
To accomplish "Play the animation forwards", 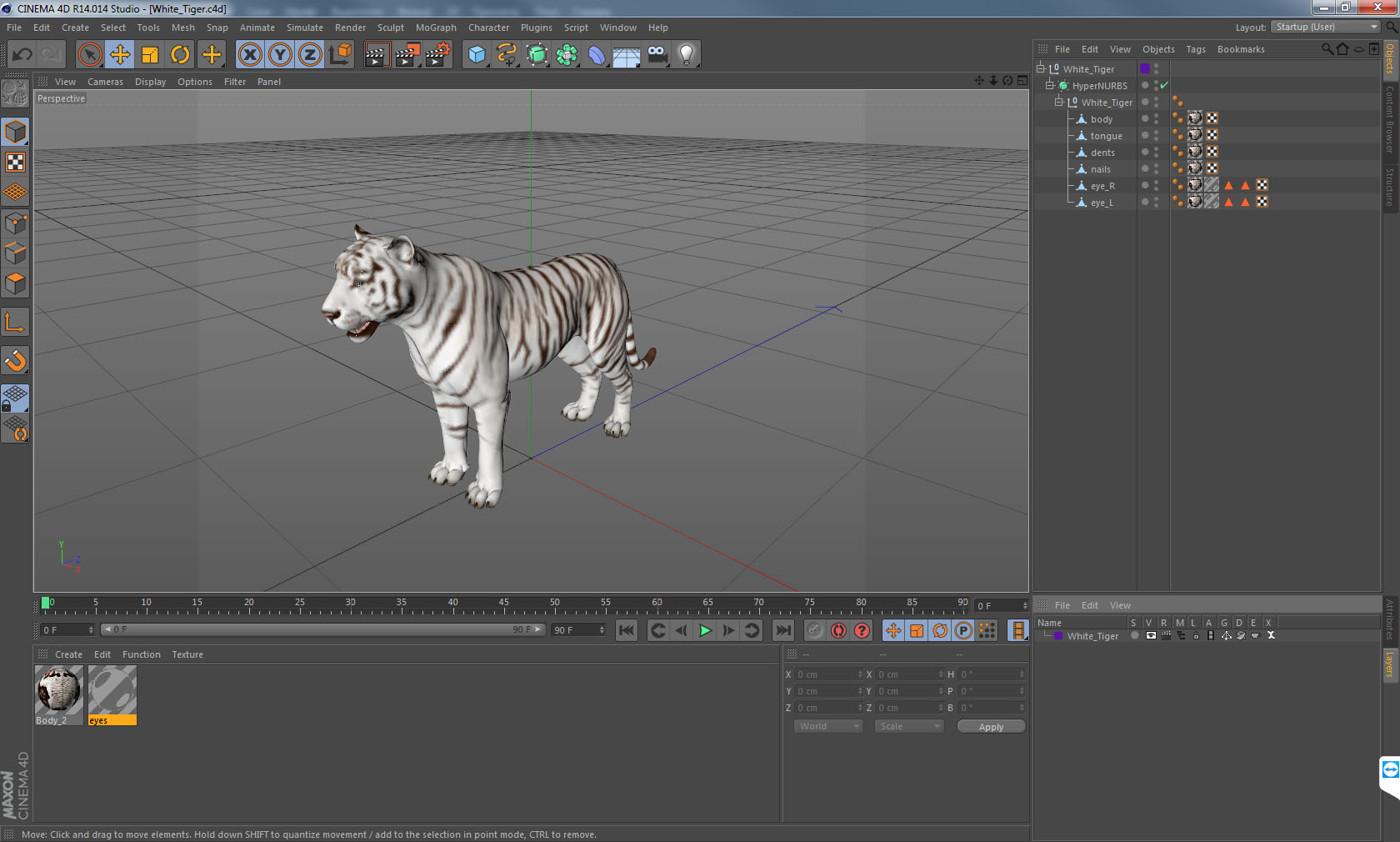I will (705, 630).
